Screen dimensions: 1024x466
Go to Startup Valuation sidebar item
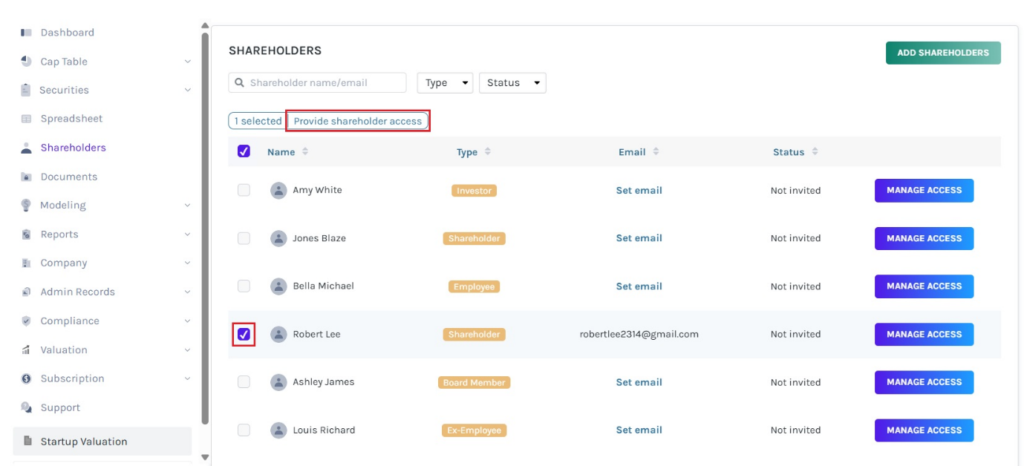click(x=83, y=441)
